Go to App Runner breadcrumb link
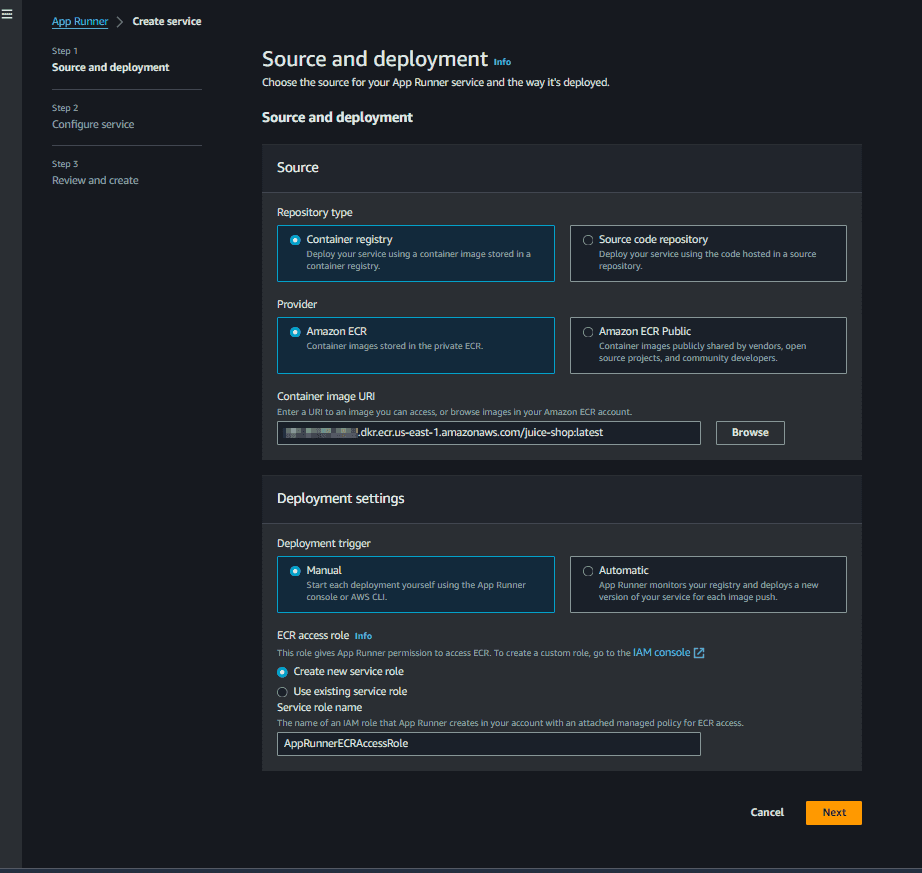 80,21
